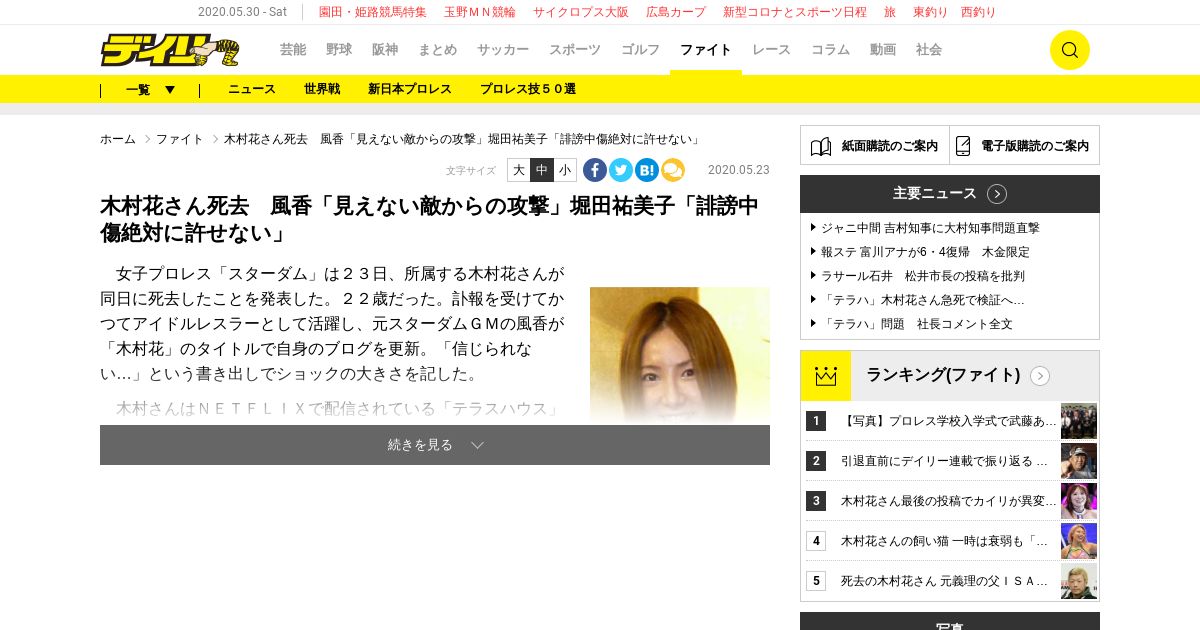Open headline 「テラハ」問題 社長コメント全文

coord(917,324)
